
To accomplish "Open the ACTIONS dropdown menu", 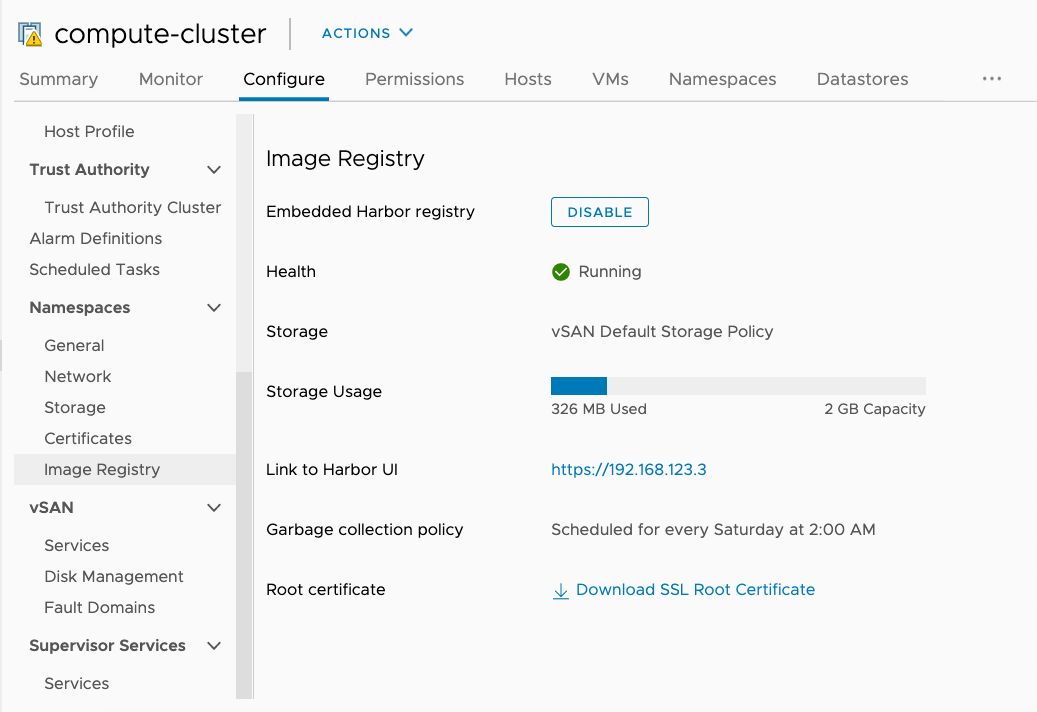I will [x=367, y=33].
